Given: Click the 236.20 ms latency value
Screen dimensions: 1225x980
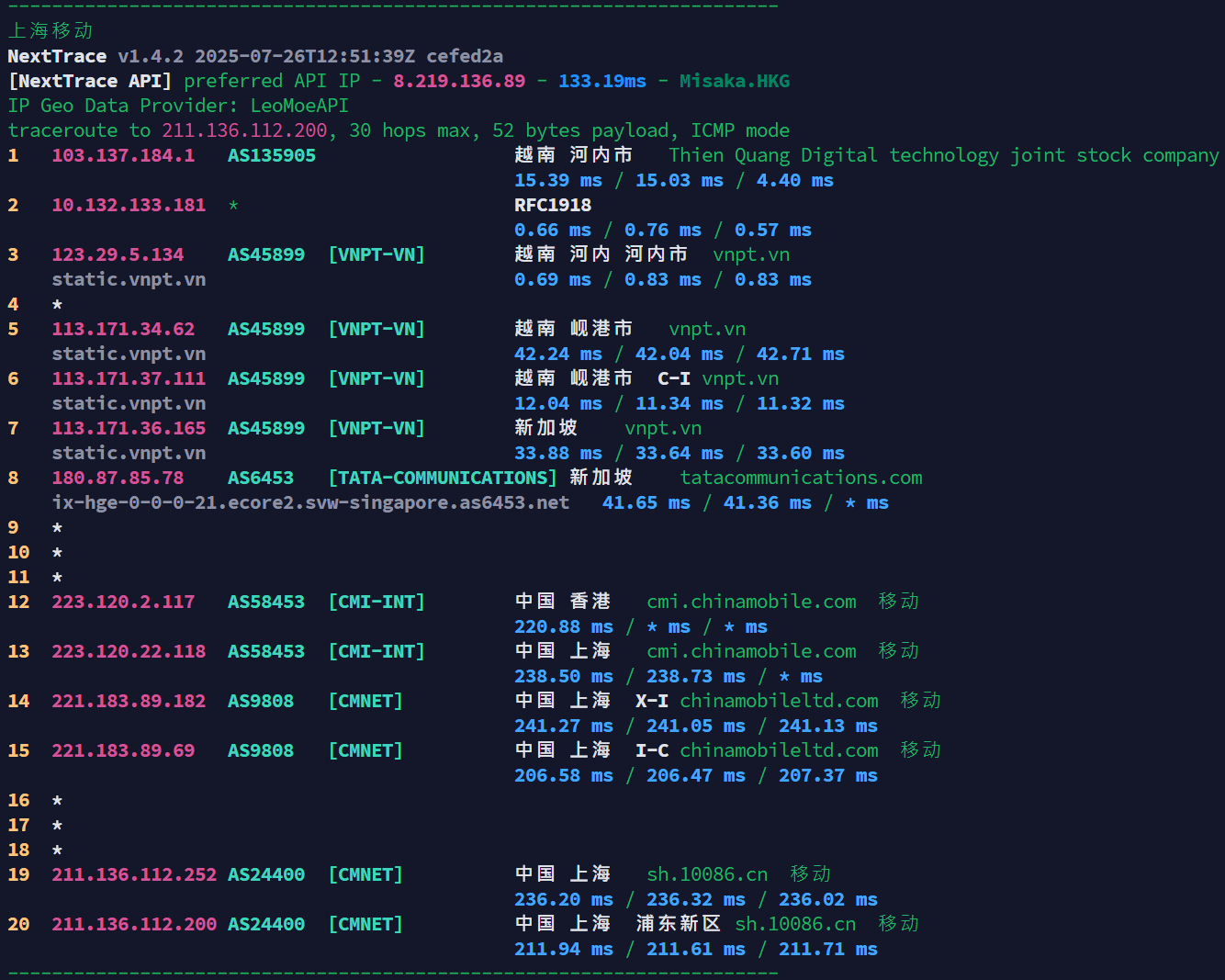Looking at the screenshot, I should (564, 899).
